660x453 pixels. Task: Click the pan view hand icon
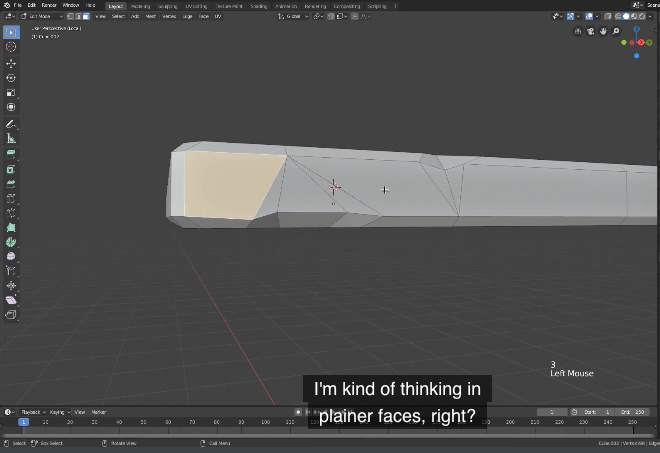point(603,31)
